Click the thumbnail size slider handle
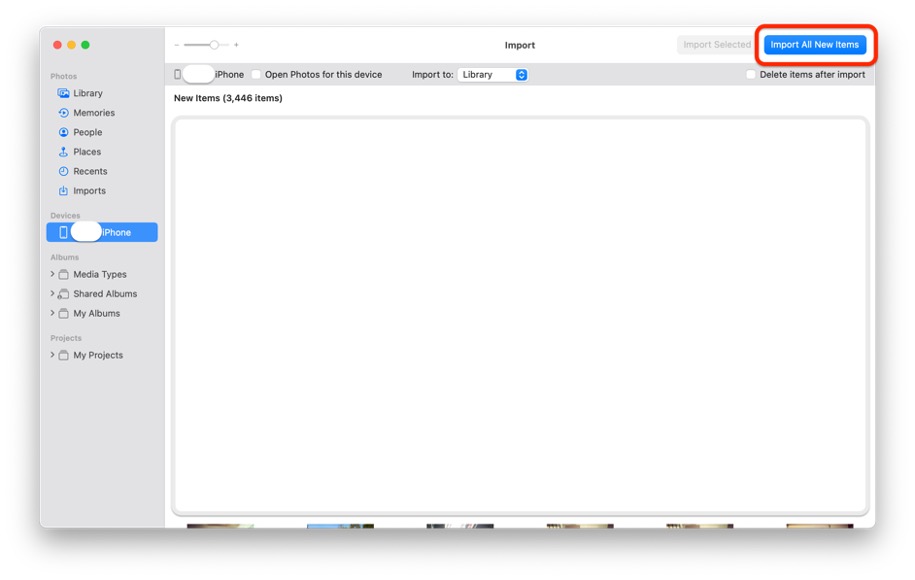The height and width of the screenshot is (580, 915). pos(214,45)
